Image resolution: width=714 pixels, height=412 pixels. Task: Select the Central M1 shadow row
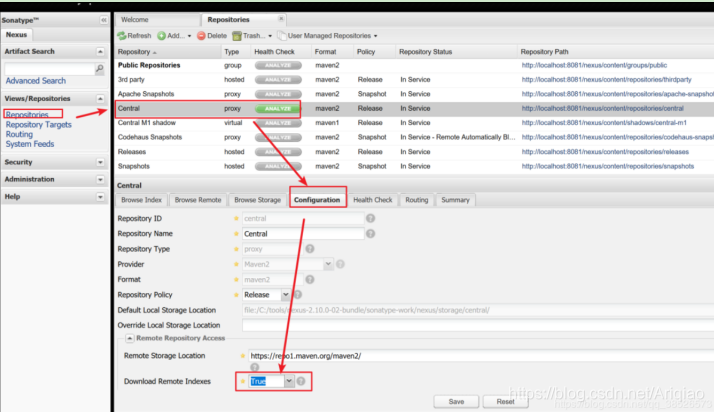414,123
